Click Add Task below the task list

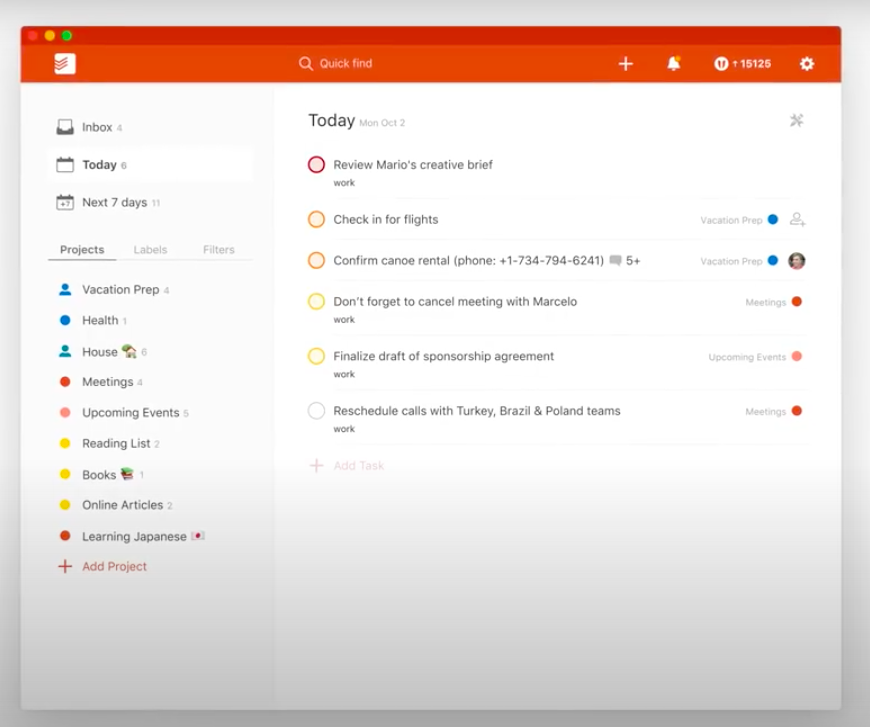pyautogui.click(x=357, y=466)
